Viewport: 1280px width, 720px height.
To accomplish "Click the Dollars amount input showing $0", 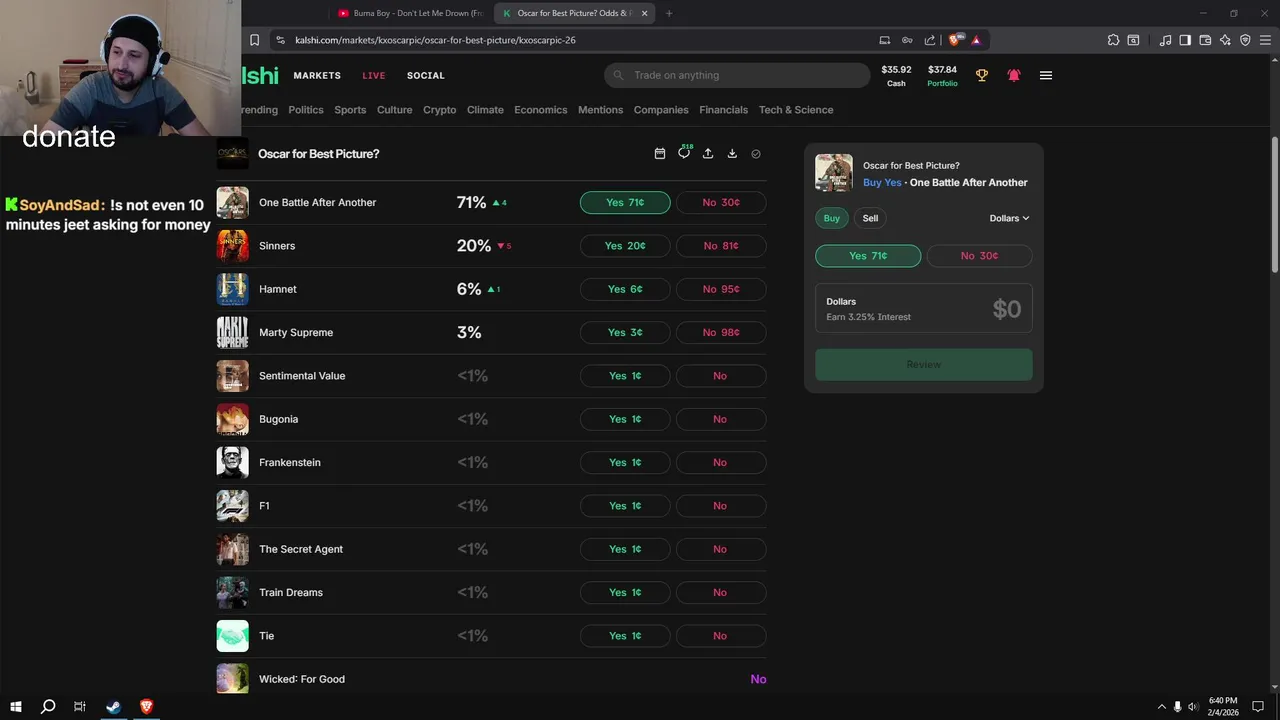I will [x=924, y=308].
